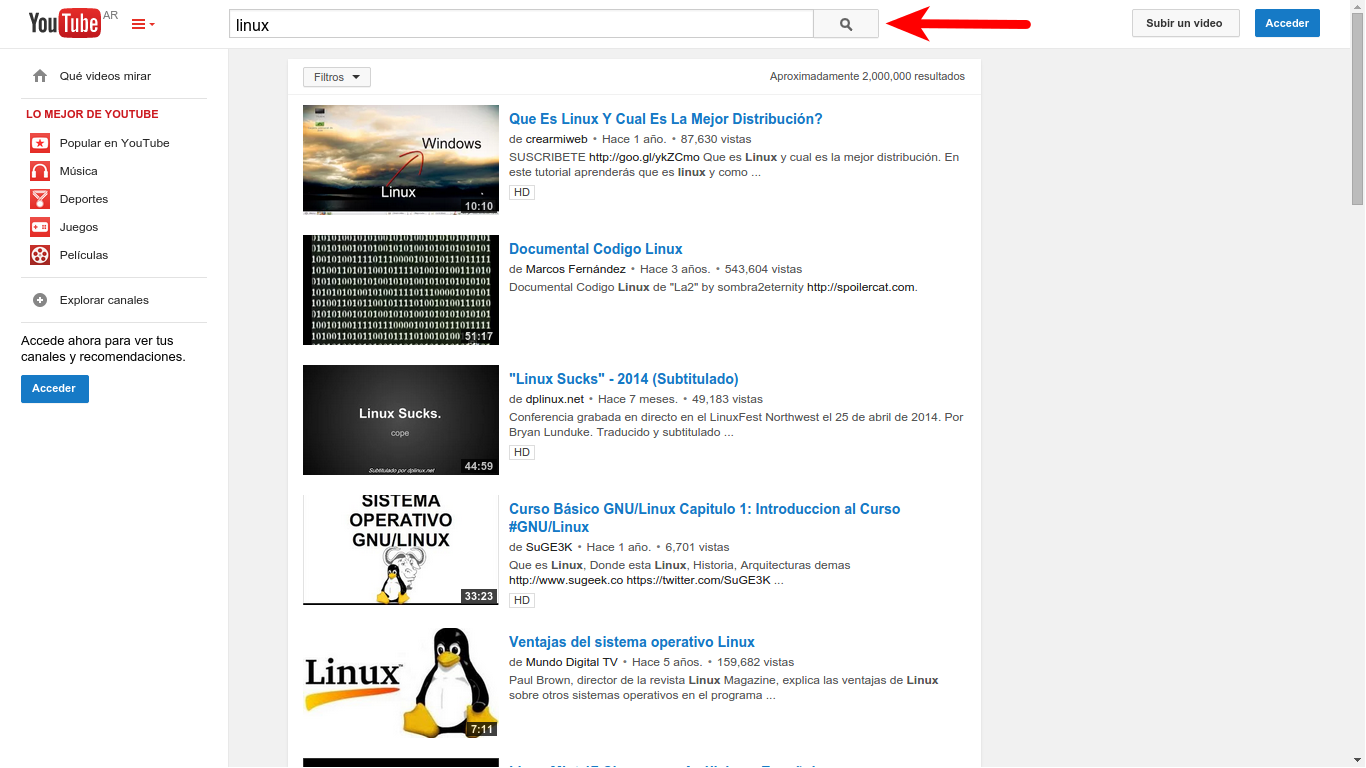Image resolution: width=1366 pixels, height=768 pixels.
Task: Select the plus icon for Explorar canales
Action: [x=40, y=300]
